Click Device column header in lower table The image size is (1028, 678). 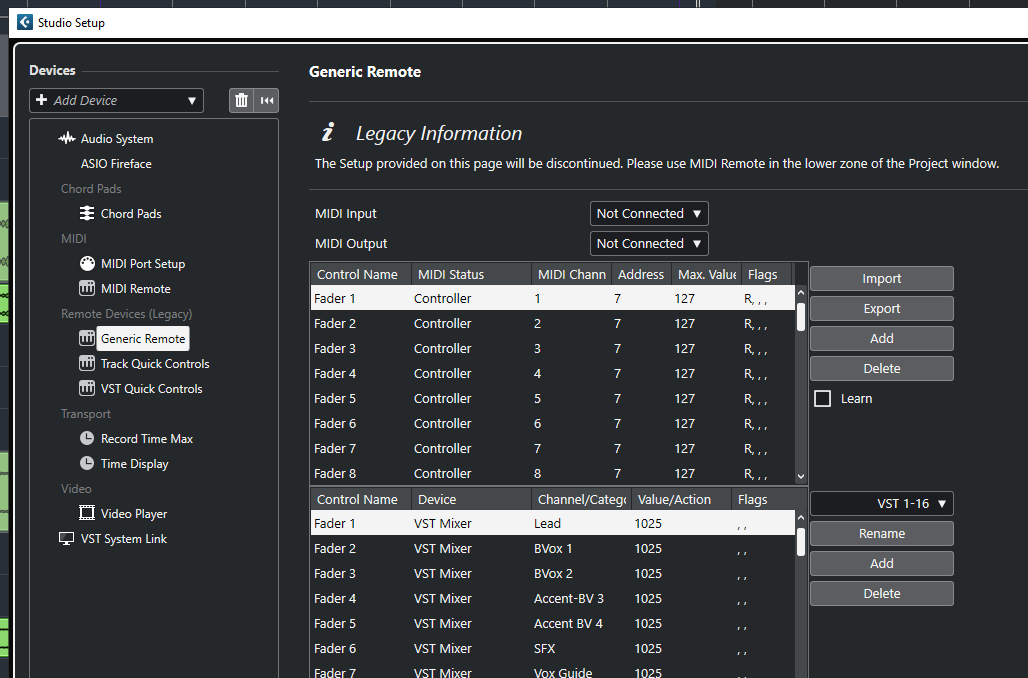471,499
